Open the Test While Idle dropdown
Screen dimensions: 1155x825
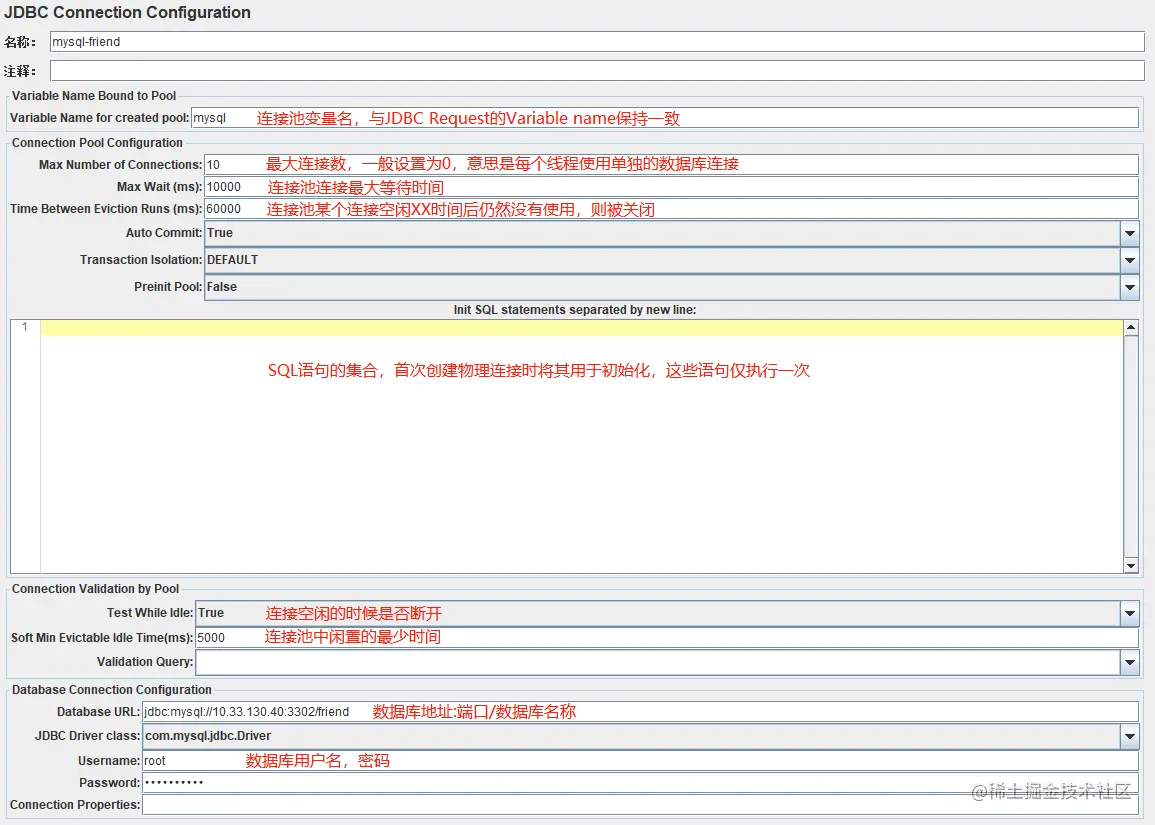click(x=1130, y=612)
